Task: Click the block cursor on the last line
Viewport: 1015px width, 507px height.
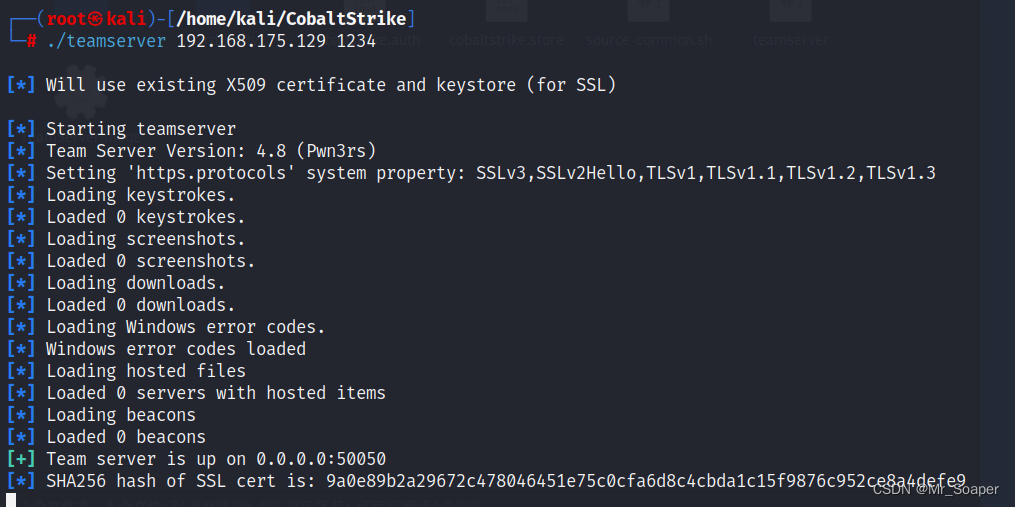Action: [11, 499]
